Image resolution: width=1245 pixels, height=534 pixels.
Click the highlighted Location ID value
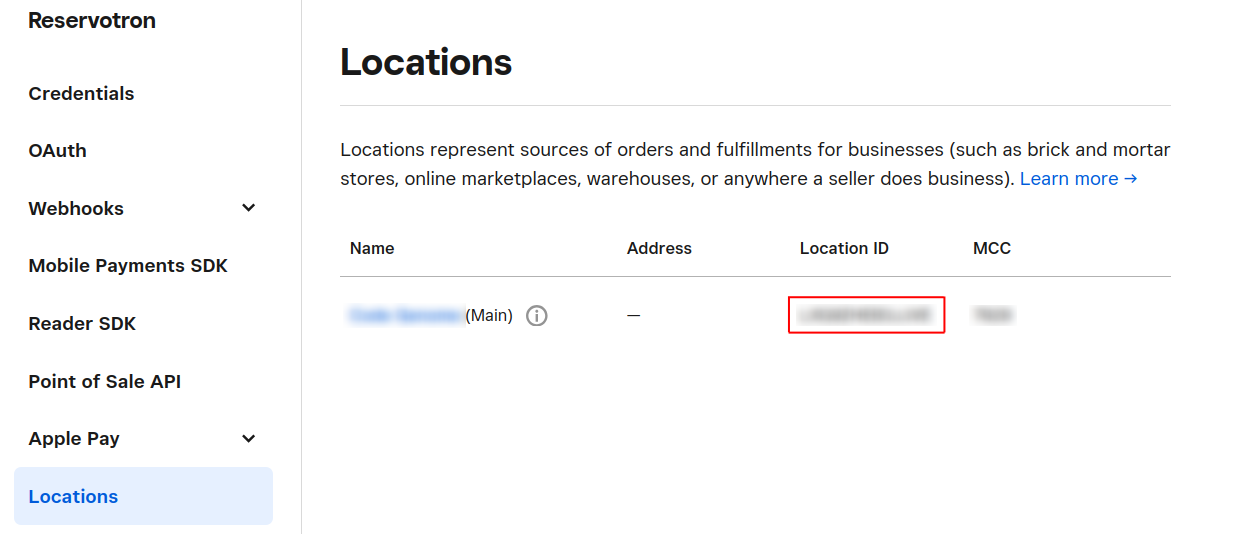(x=866, y=315)
